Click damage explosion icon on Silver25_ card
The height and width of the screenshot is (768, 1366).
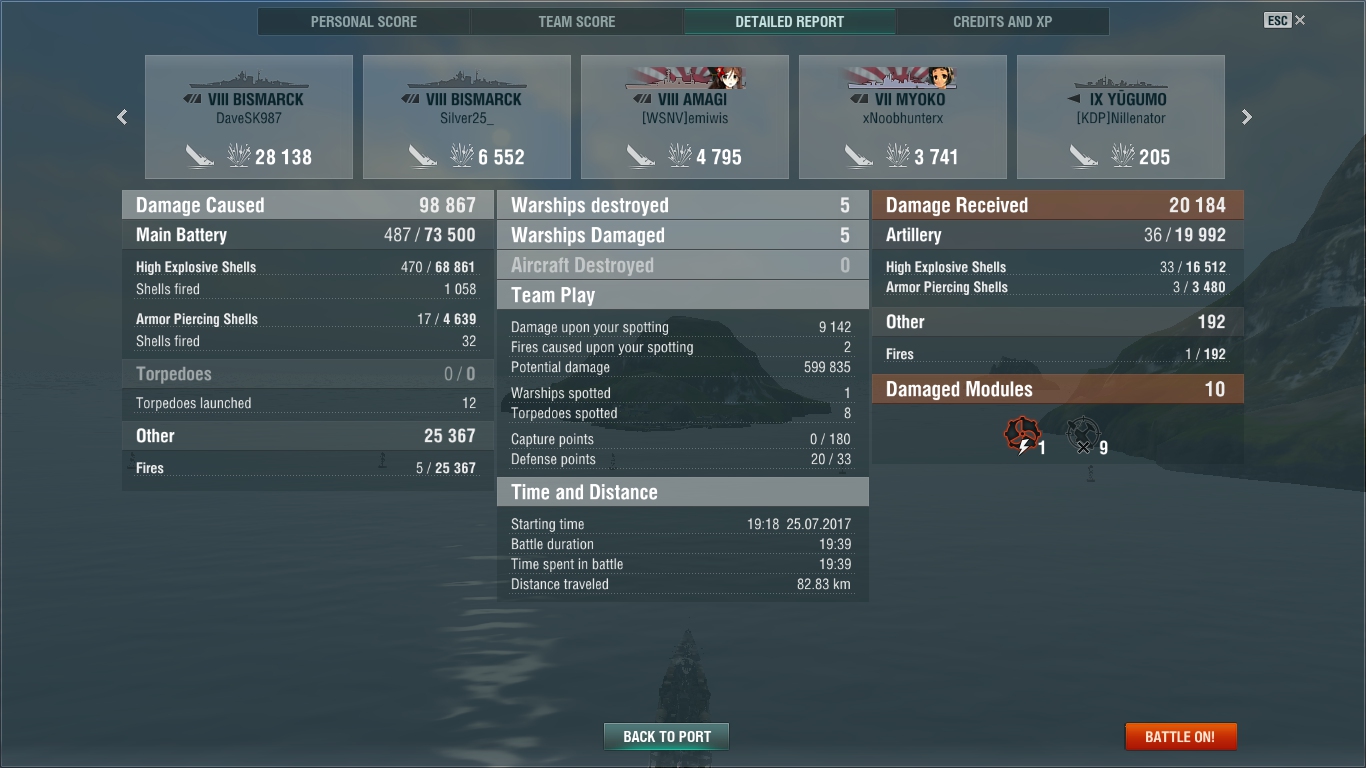coord(461,156)
